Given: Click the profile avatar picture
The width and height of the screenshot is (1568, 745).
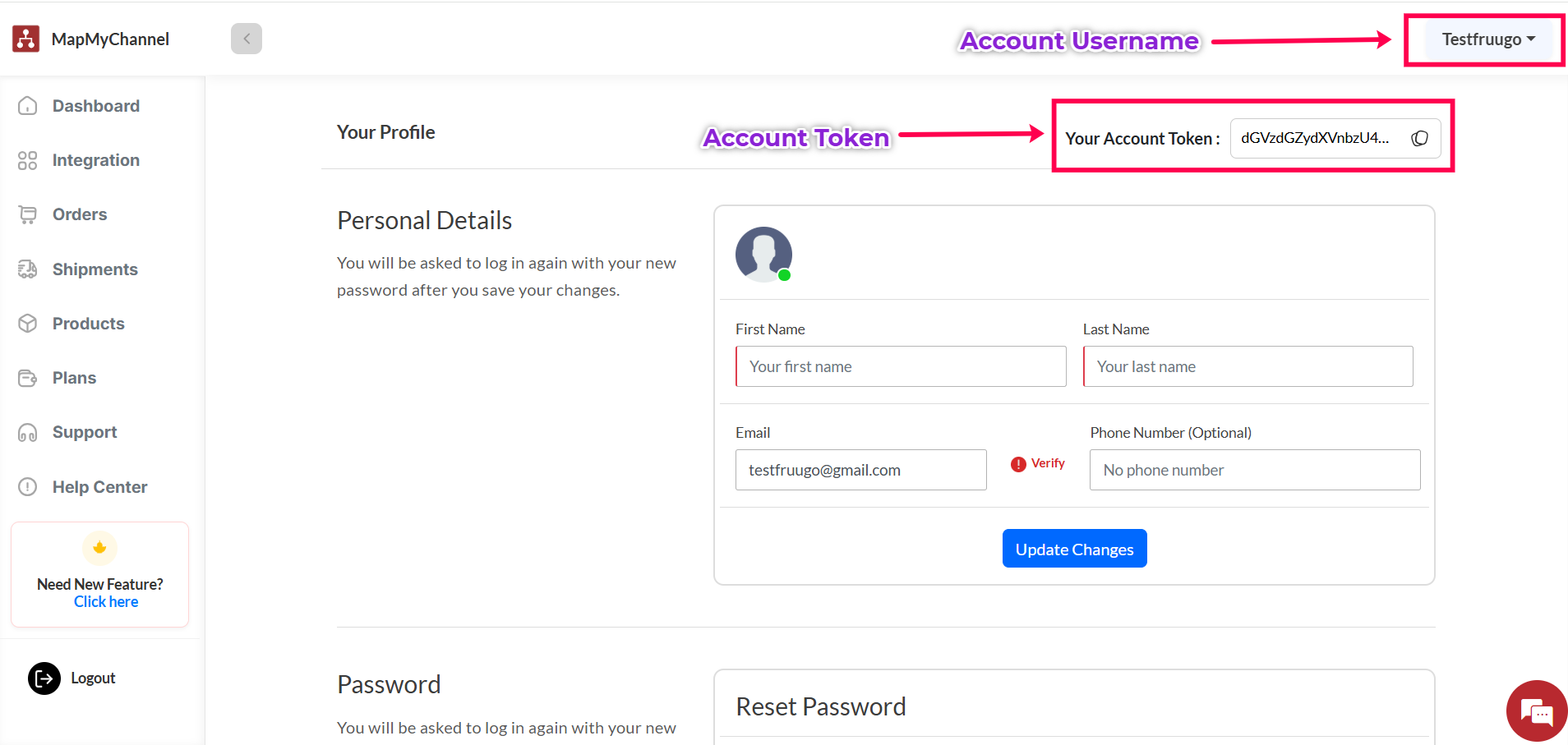Looking at the screenshot, I should pyautogui.click(x=763, y=254).
